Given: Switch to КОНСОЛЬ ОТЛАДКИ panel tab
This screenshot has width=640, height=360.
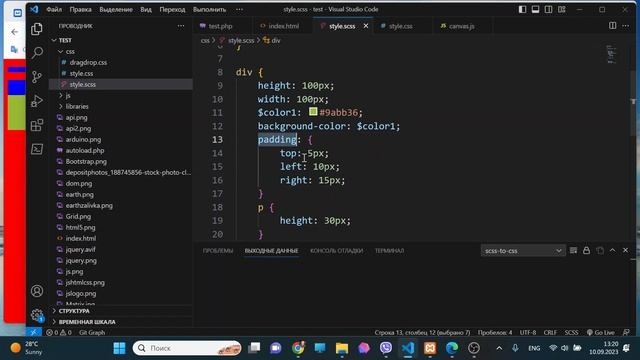Looking at the screenshot, I should click(x=336, y=251).
